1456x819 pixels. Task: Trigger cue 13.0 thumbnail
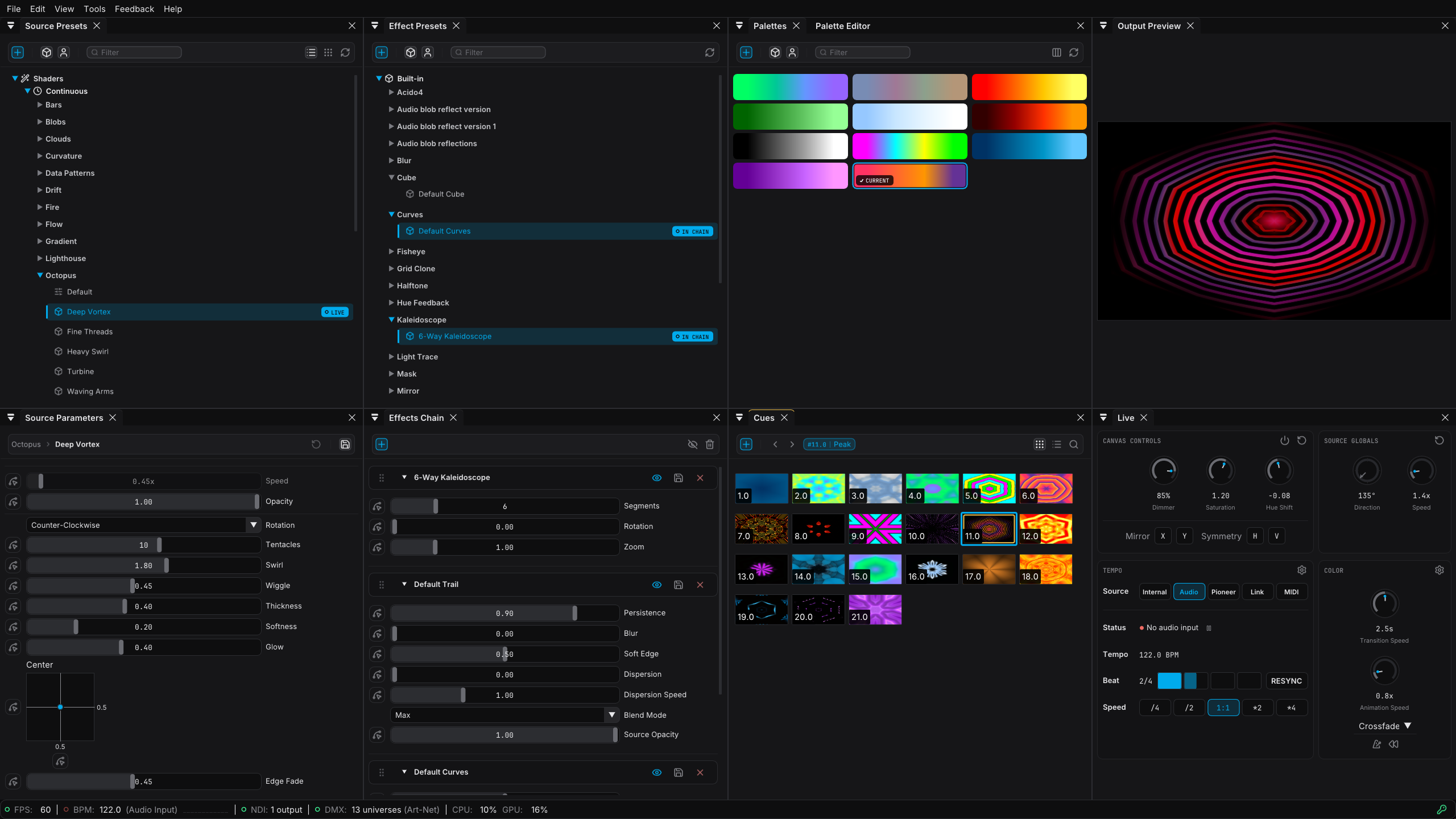point(762,569)
